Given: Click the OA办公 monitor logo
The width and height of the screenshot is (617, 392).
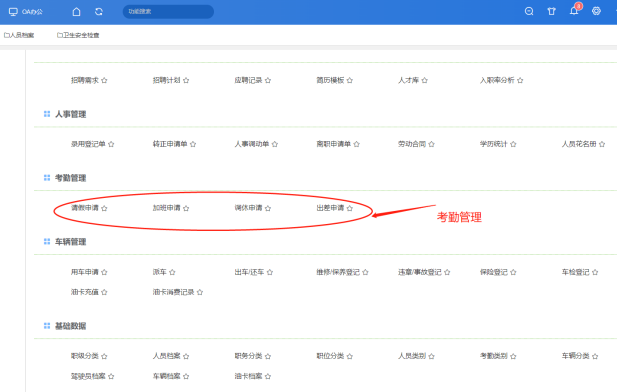Looking at the screenshot, I should (13, 12).
